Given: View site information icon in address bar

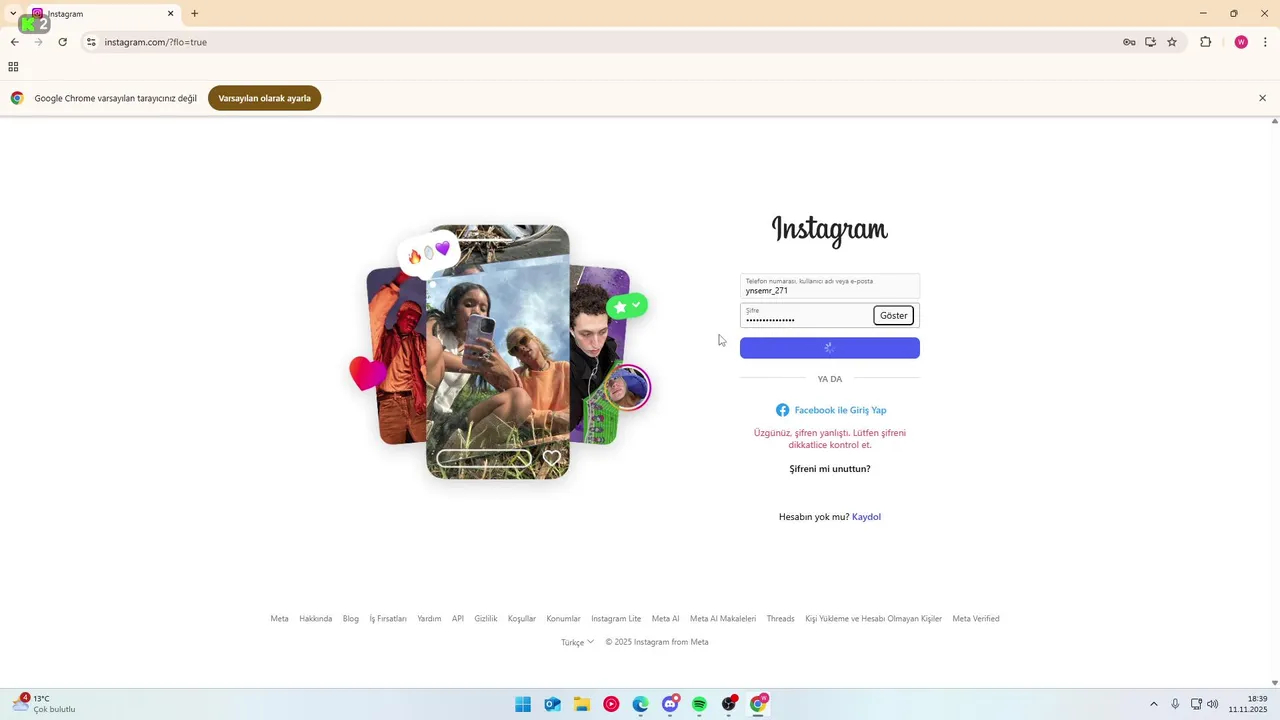Looking at the screenshot, I should 91,42.
